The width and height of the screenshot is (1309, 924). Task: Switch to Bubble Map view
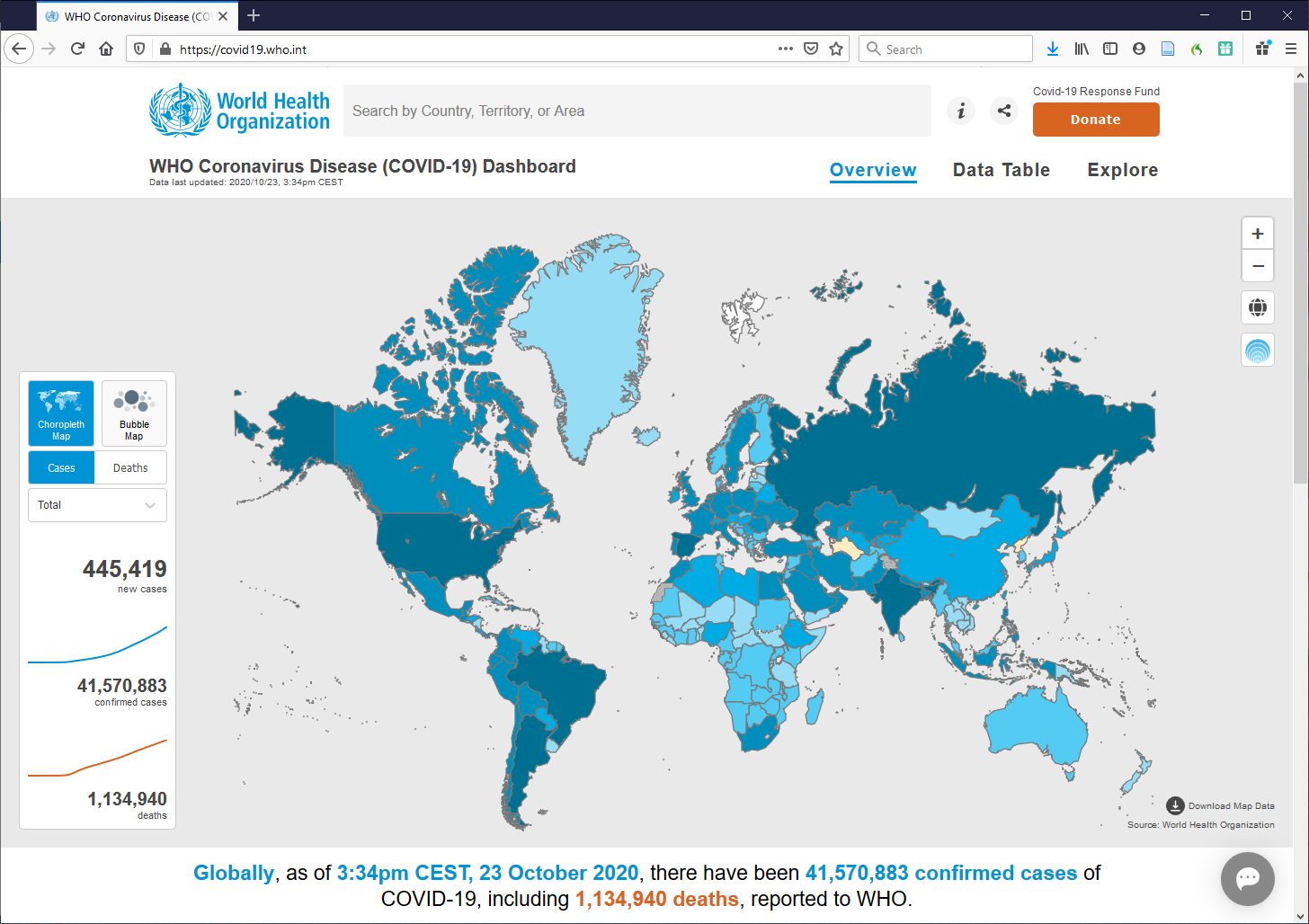[x=134, y=413]
